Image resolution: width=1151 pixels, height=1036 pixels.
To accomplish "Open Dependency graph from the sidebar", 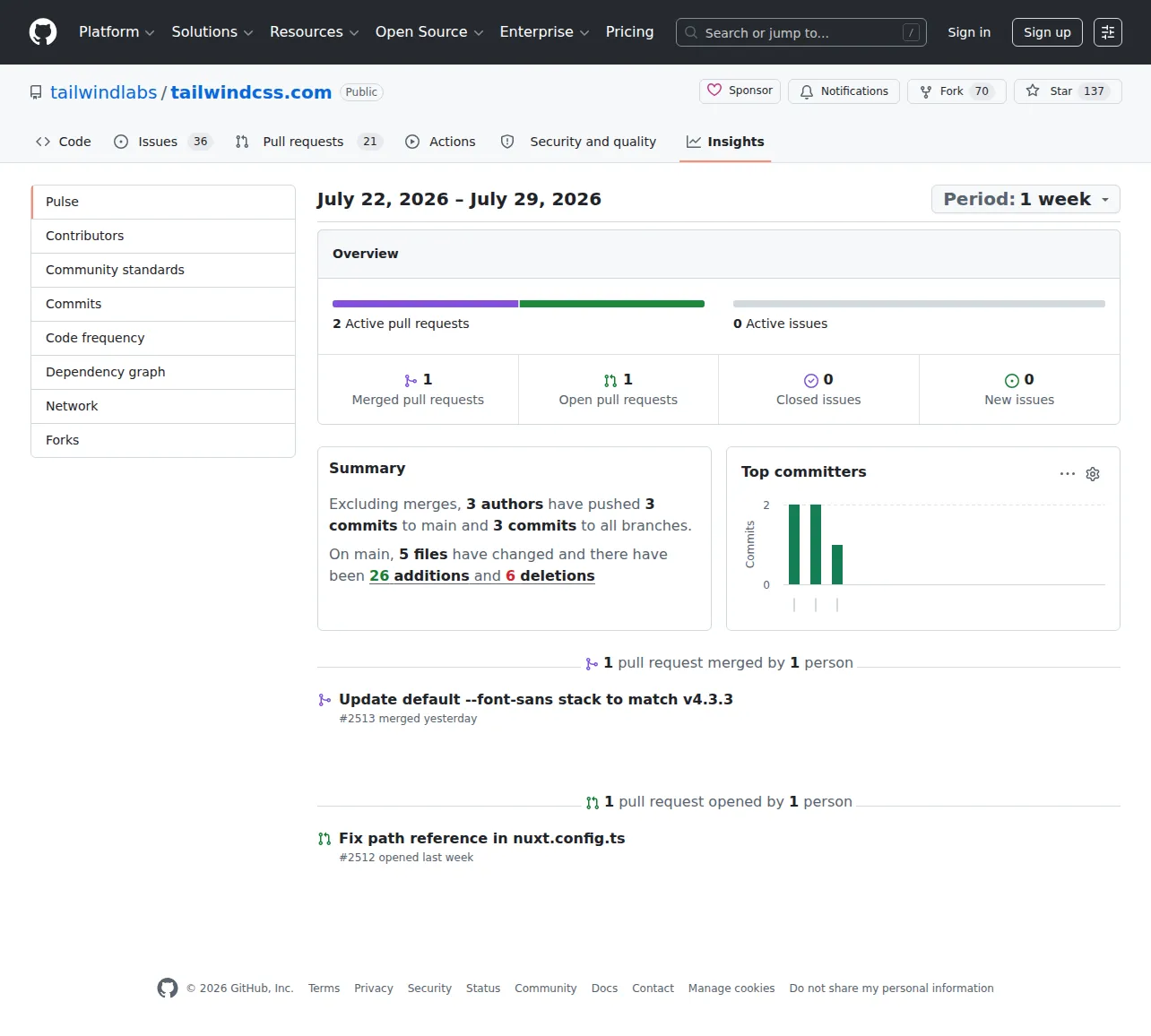I will 163,372.
